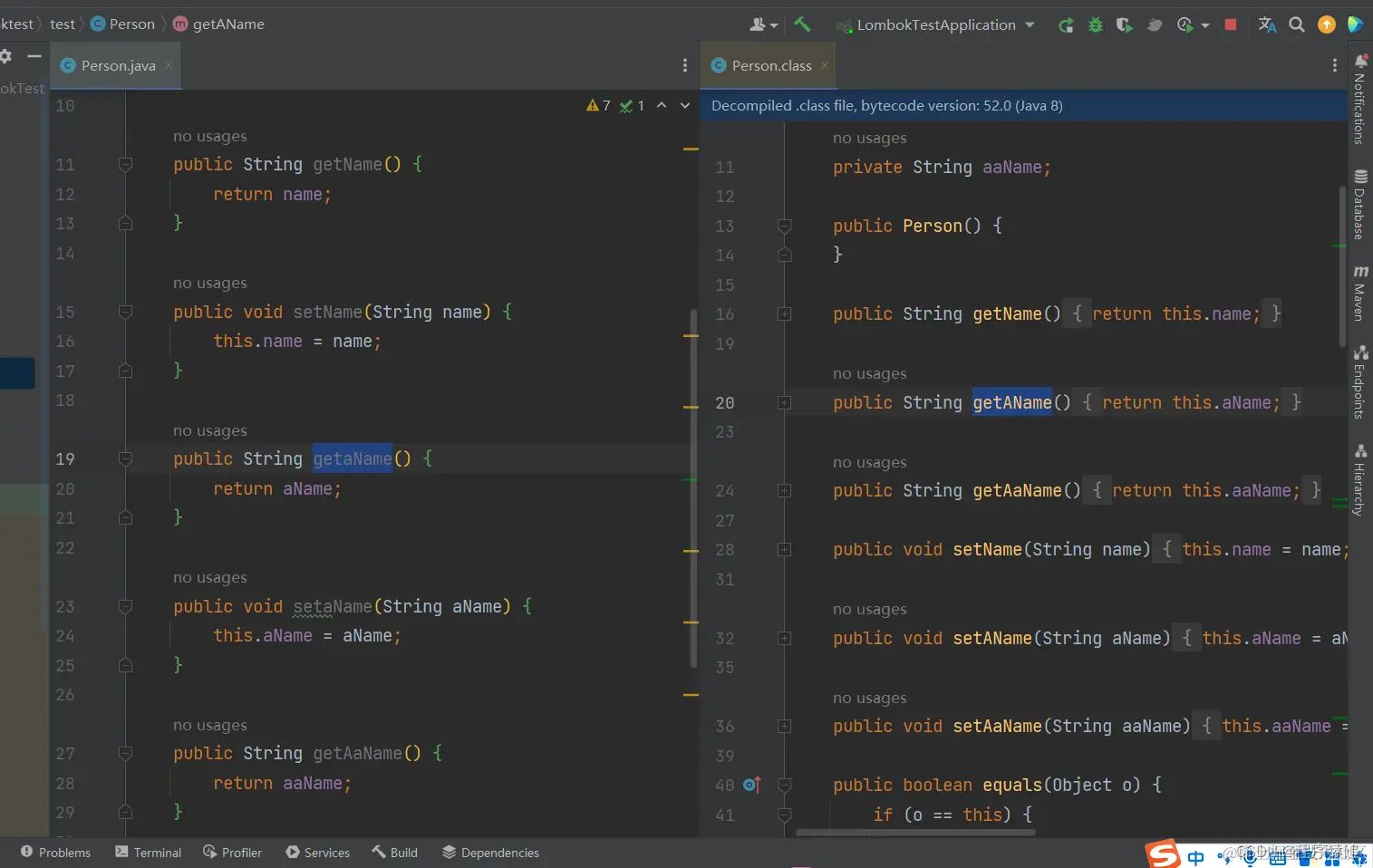Screen dimensions: 1373x868
Task: Stop the running application
Action: [1231, 24]
